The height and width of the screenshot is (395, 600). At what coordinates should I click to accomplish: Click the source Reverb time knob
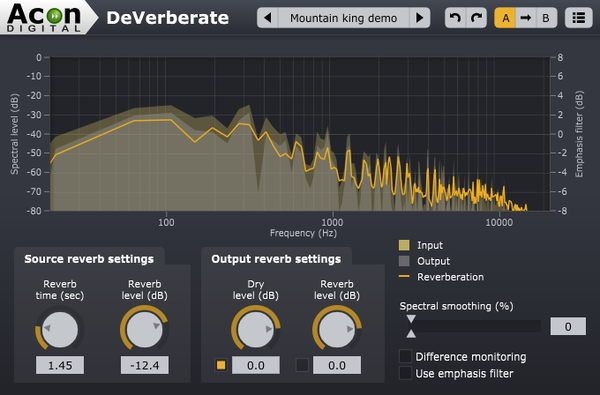click(x=59, y=330)
